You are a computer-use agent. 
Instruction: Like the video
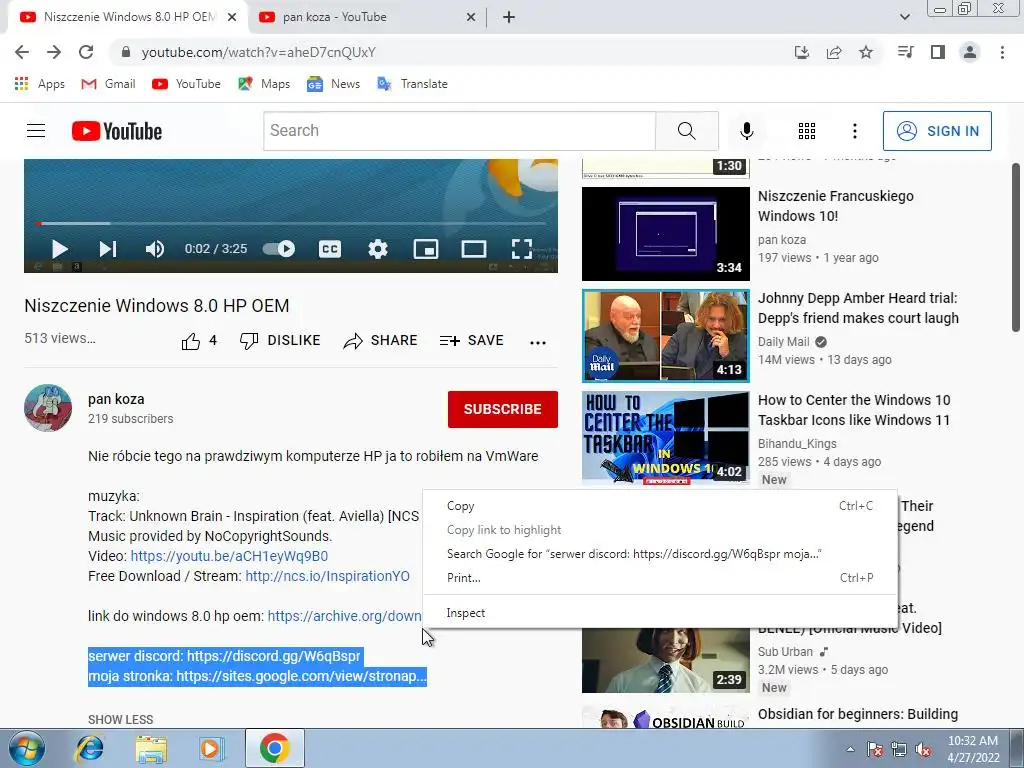199,341
